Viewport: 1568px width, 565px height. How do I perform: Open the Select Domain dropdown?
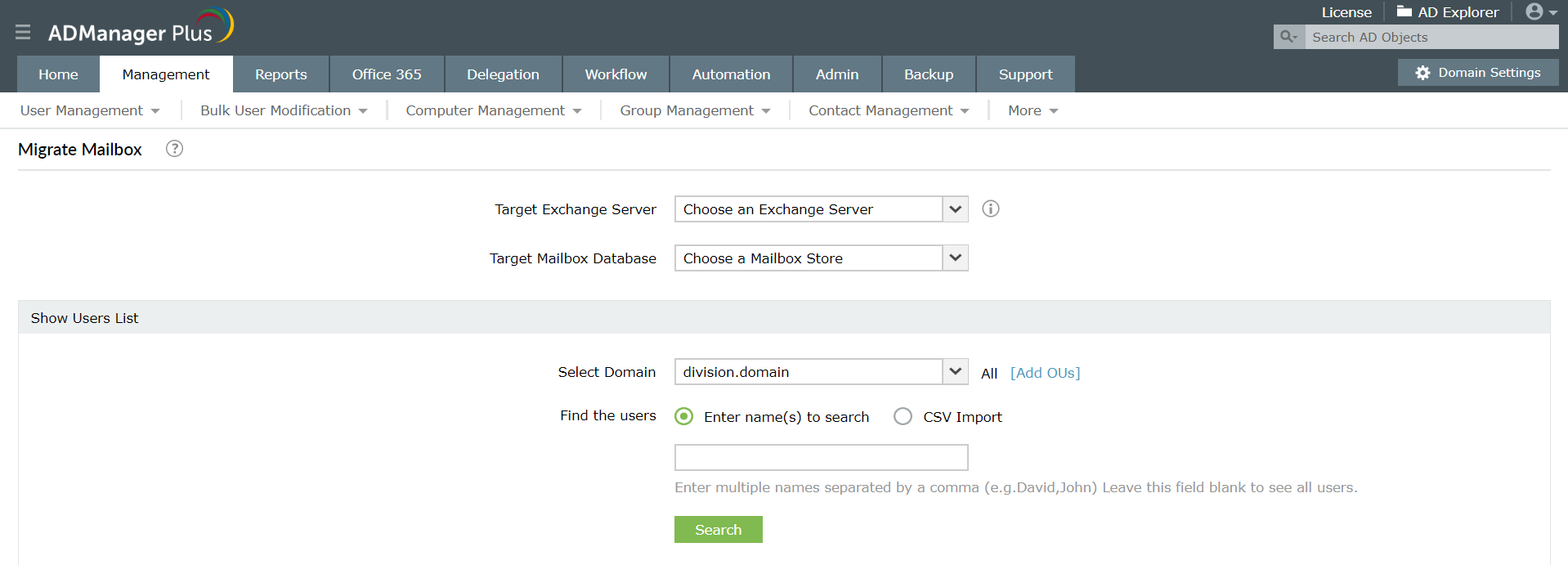pyautogui.click(x=955, y=372)
